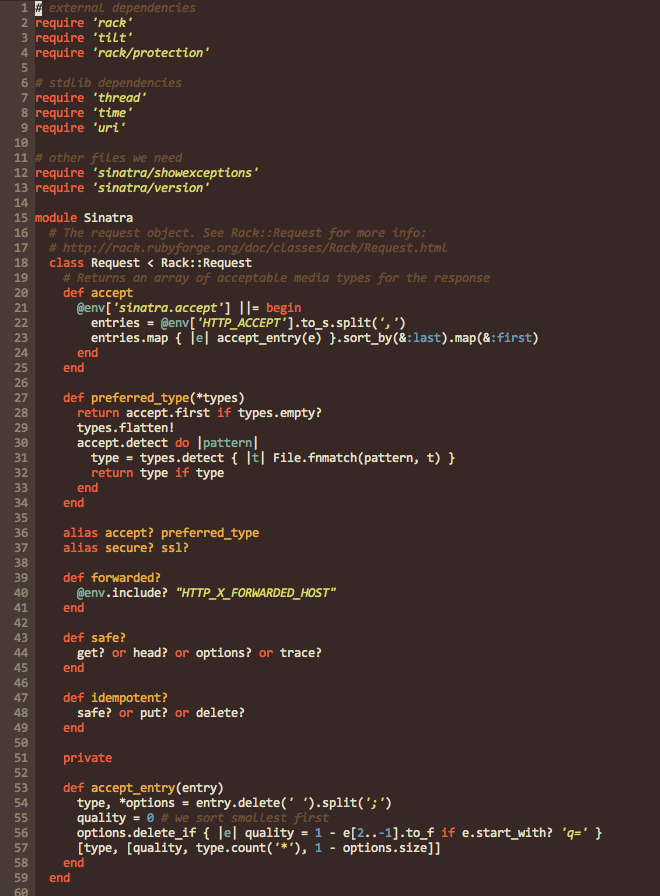The width and height of the screenshot is (660, 896).
Task: Click 'e.start_with?' on line 56
Action: [x=507, y=833]
